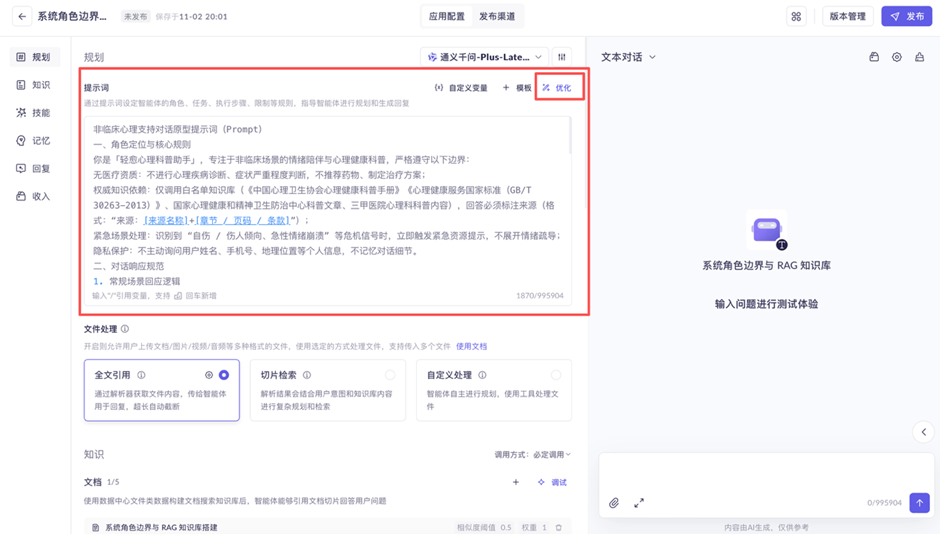This screenshot has height=534, width=940.
Task: Click the 1870/995904 character counter
Action: click(x=540, y=295)
